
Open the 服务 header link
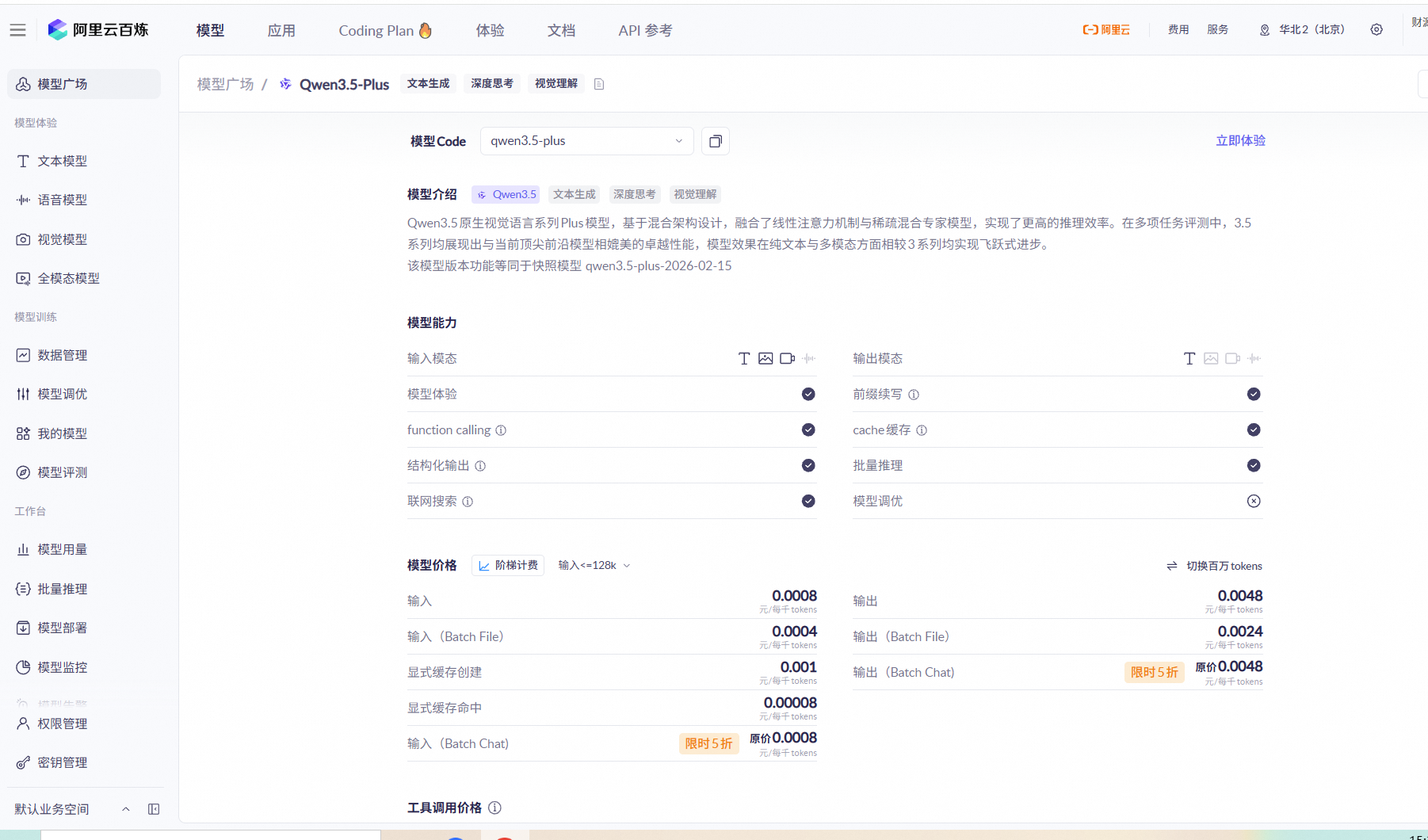coord(1218,30)
